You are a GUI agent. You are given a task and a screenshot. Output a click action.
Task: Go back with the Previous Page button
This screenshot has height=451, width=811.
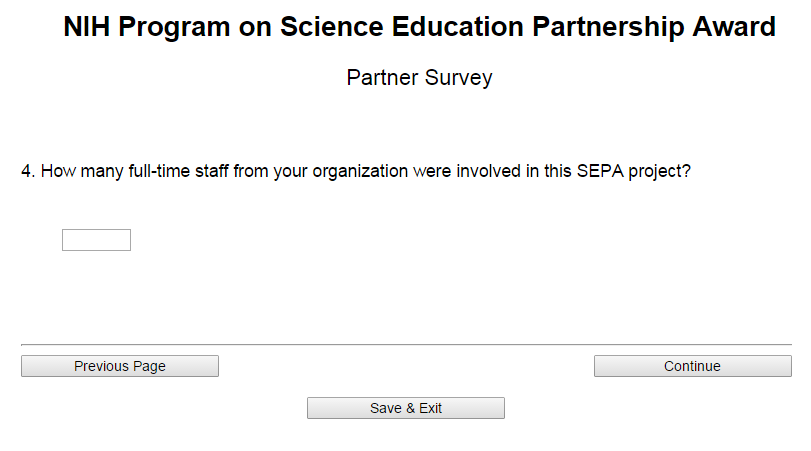pos(120,366)
